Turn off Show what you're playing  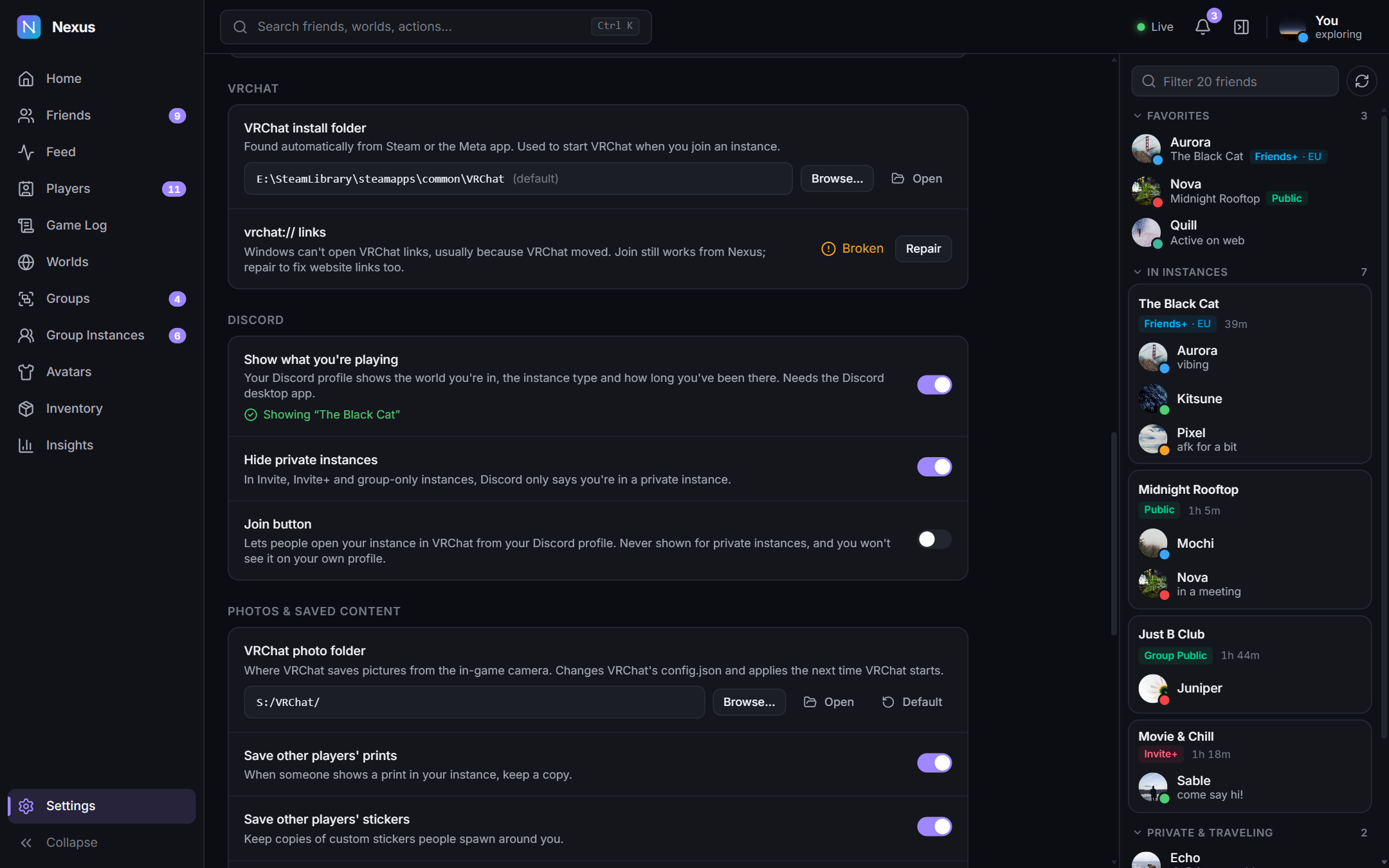coord(934,384)
